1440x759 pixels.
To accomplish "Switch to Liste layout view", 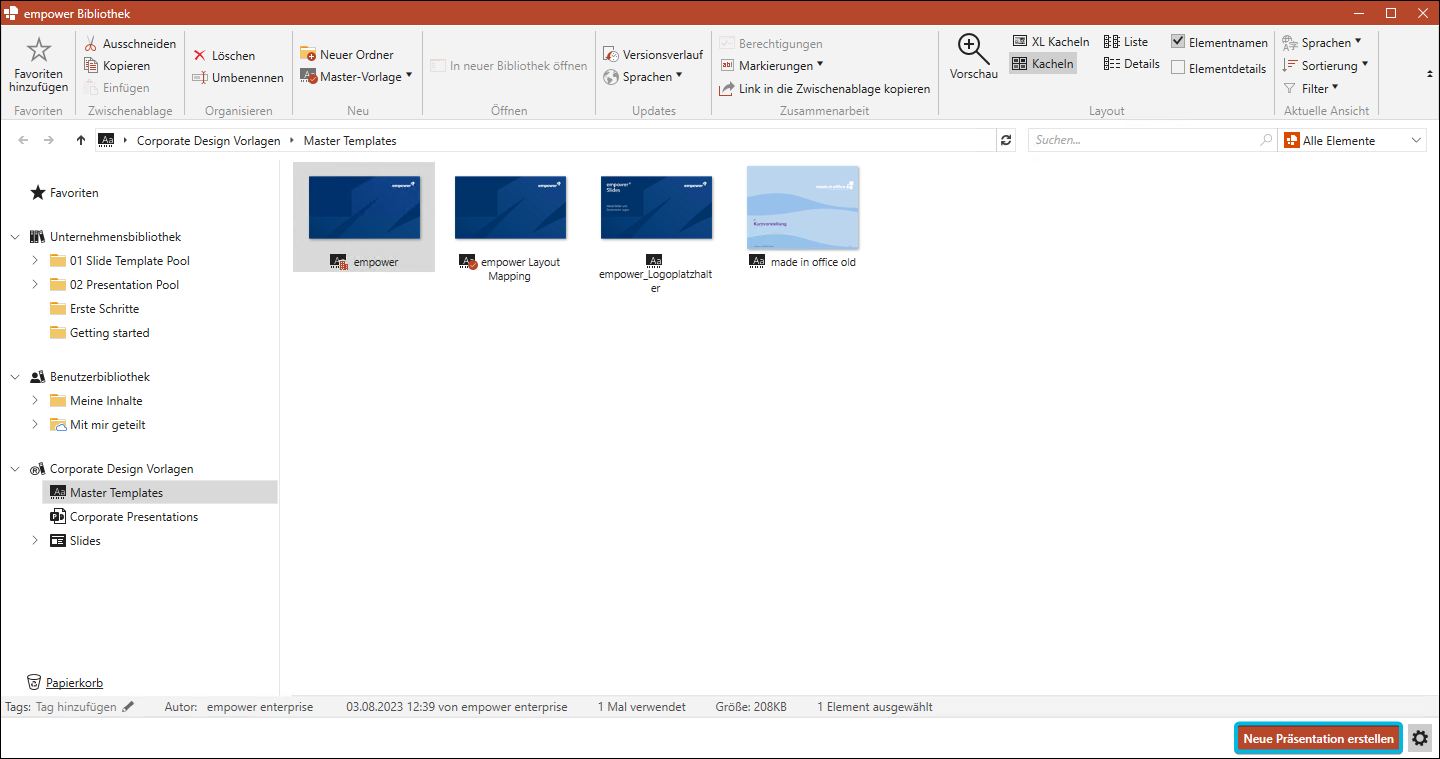I will (1126, 42).
